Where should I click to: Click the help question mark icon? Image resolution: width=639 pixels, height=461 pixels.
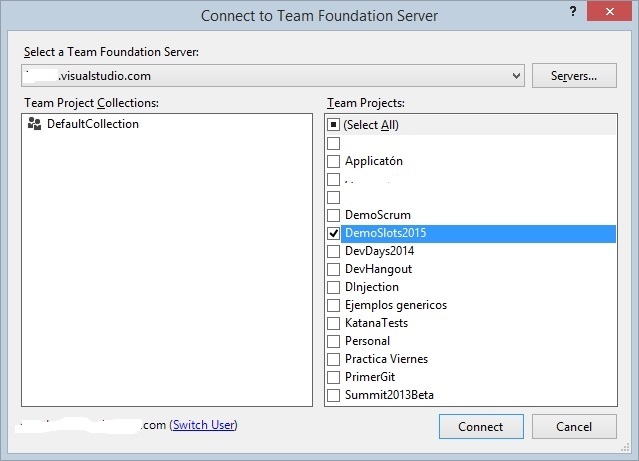coord(573,11)
